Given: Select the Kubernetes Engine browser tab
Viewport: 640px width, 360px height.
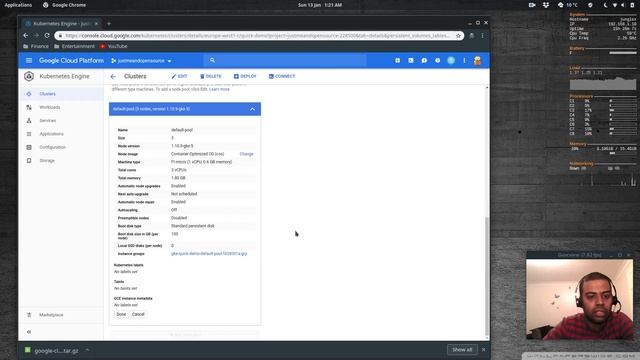Looking at the screenshot, I should click(x=61, y=24).
